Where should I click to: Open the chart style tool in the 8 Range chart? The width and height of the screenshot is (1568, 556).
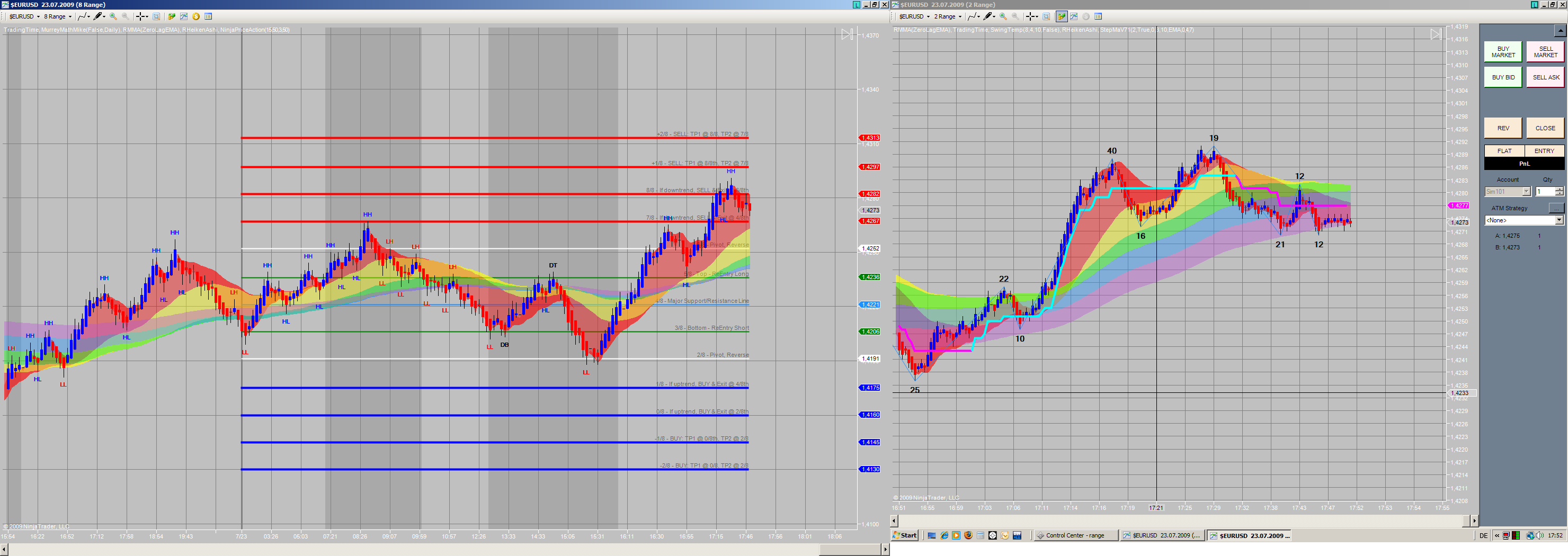[x=84, y=16]
